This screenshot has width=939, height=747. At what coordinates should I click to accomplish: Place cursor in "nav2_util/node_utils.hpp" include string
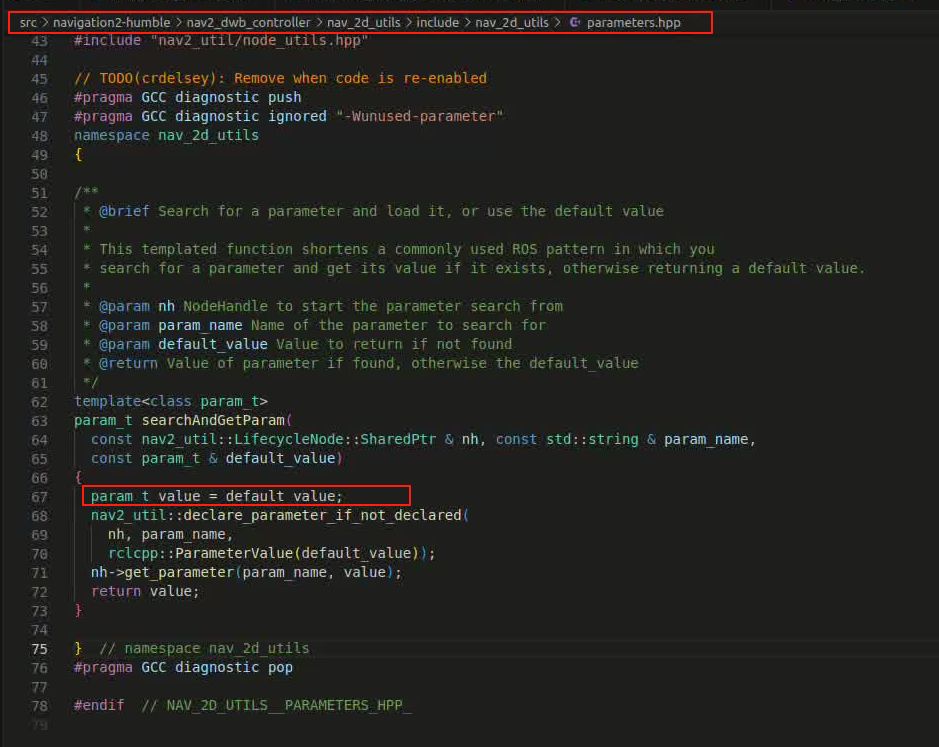[x=259, y=41]
